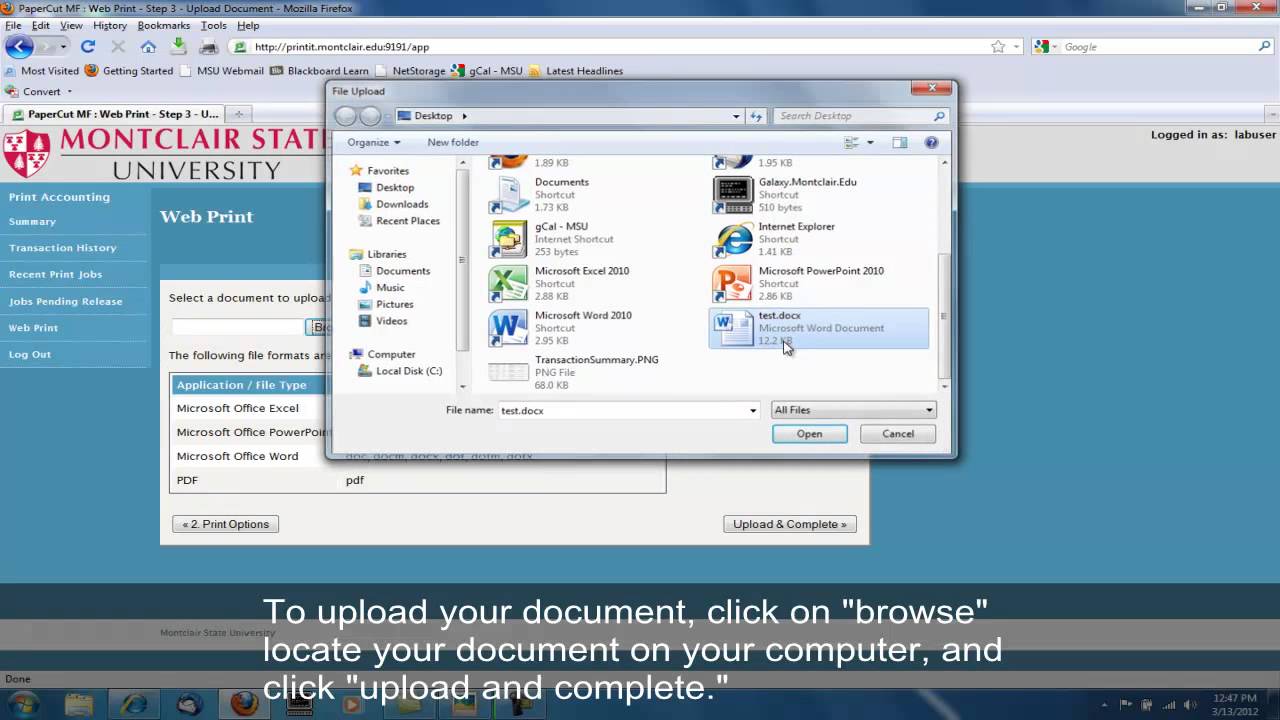Screen dimensions: 1280x720
Task: Click the Firefox stop loading icon
Action: (x=118, y=46)
